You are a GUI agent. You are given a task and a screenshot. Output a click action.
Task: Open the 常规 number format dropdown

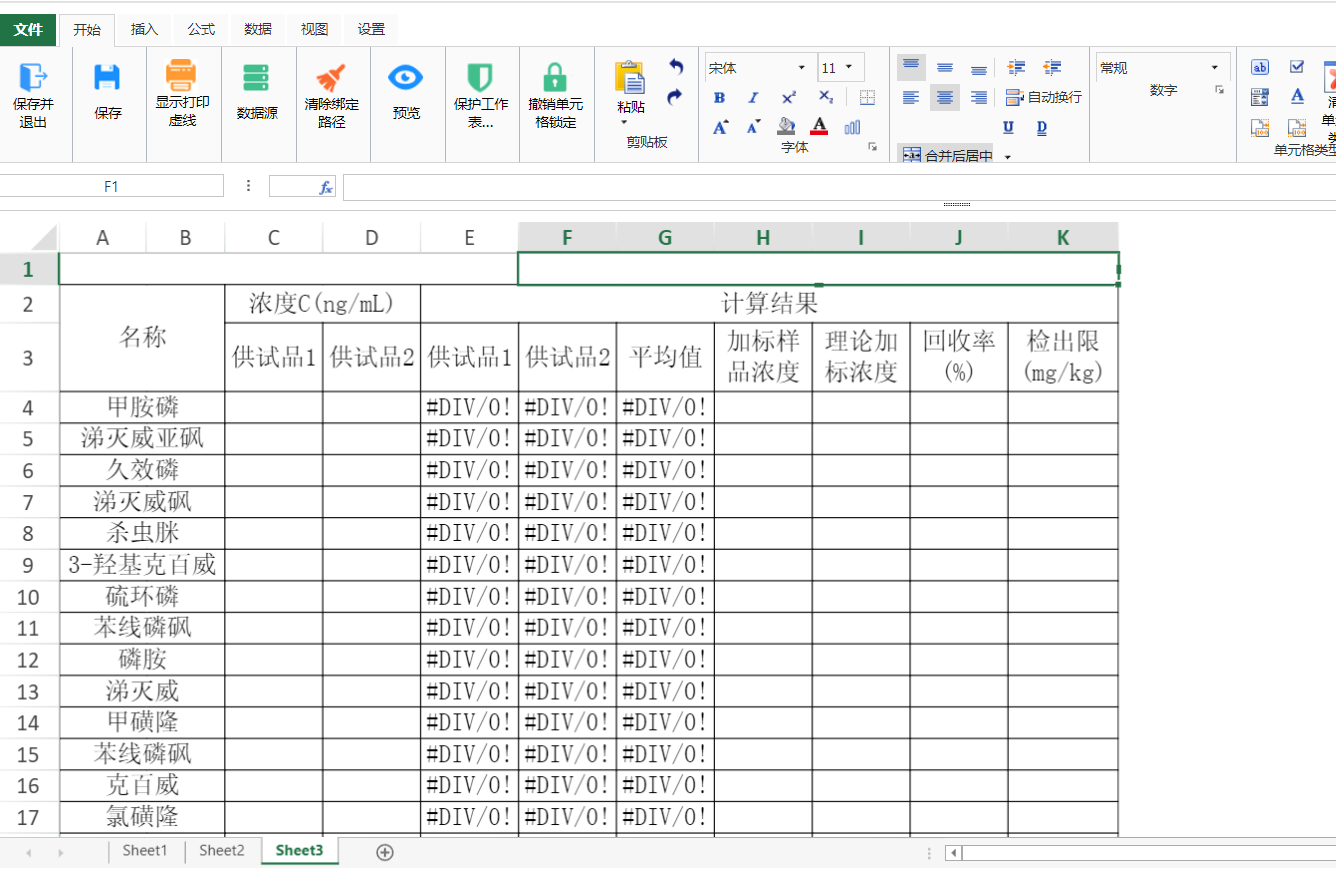tap(1162, 68)
